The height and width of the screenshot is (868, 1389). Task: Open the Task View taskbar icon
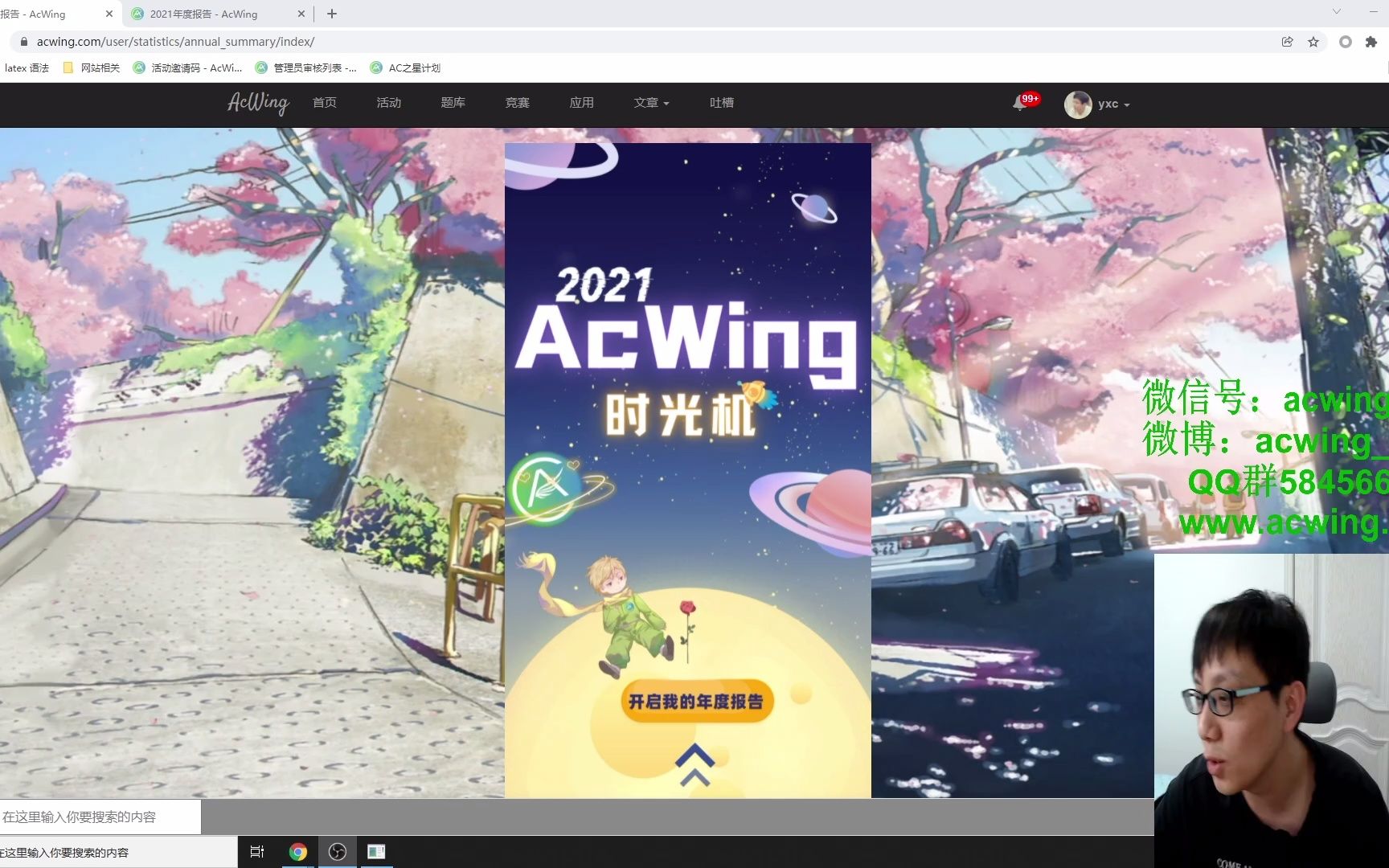257,852
